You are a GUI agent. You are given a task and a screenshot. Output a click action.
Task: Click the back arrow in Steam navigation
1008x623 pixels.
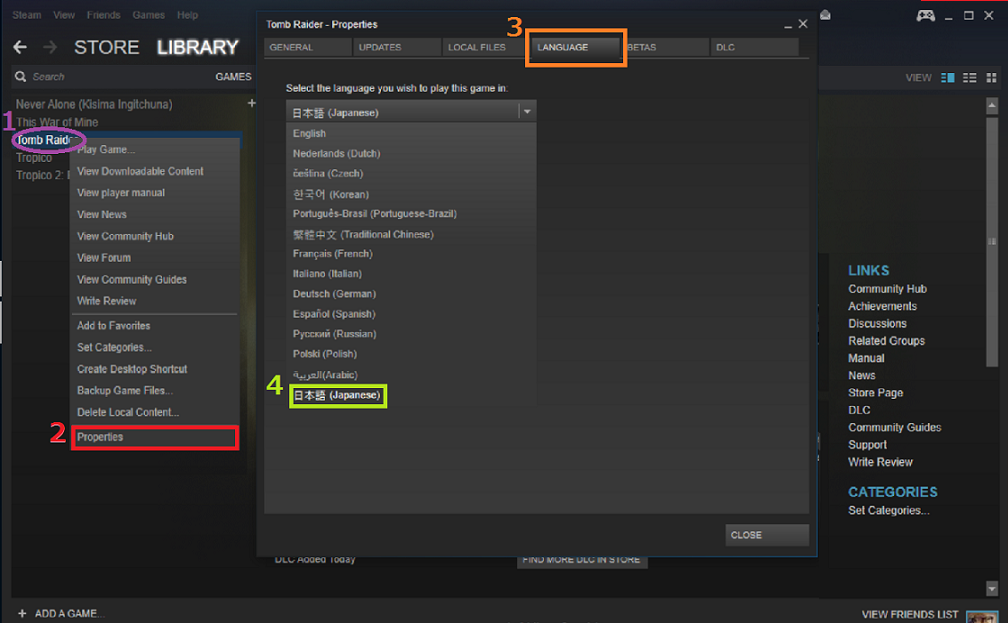(20, 47)
